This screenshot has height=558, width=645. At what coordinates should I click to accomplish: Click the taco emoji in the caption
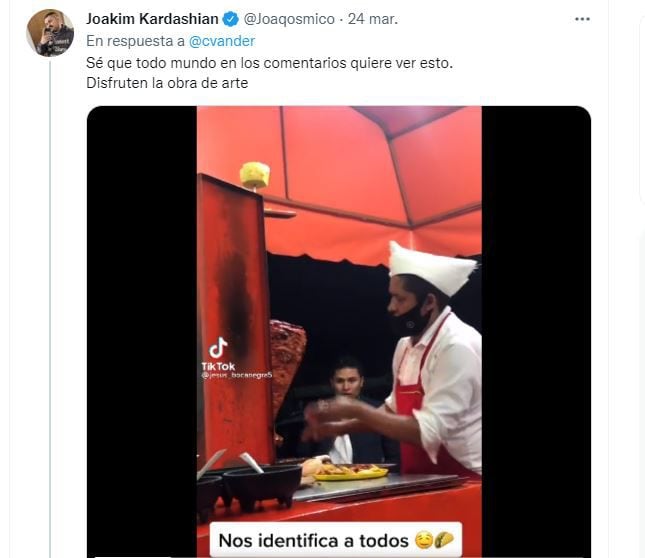[444, 540]
